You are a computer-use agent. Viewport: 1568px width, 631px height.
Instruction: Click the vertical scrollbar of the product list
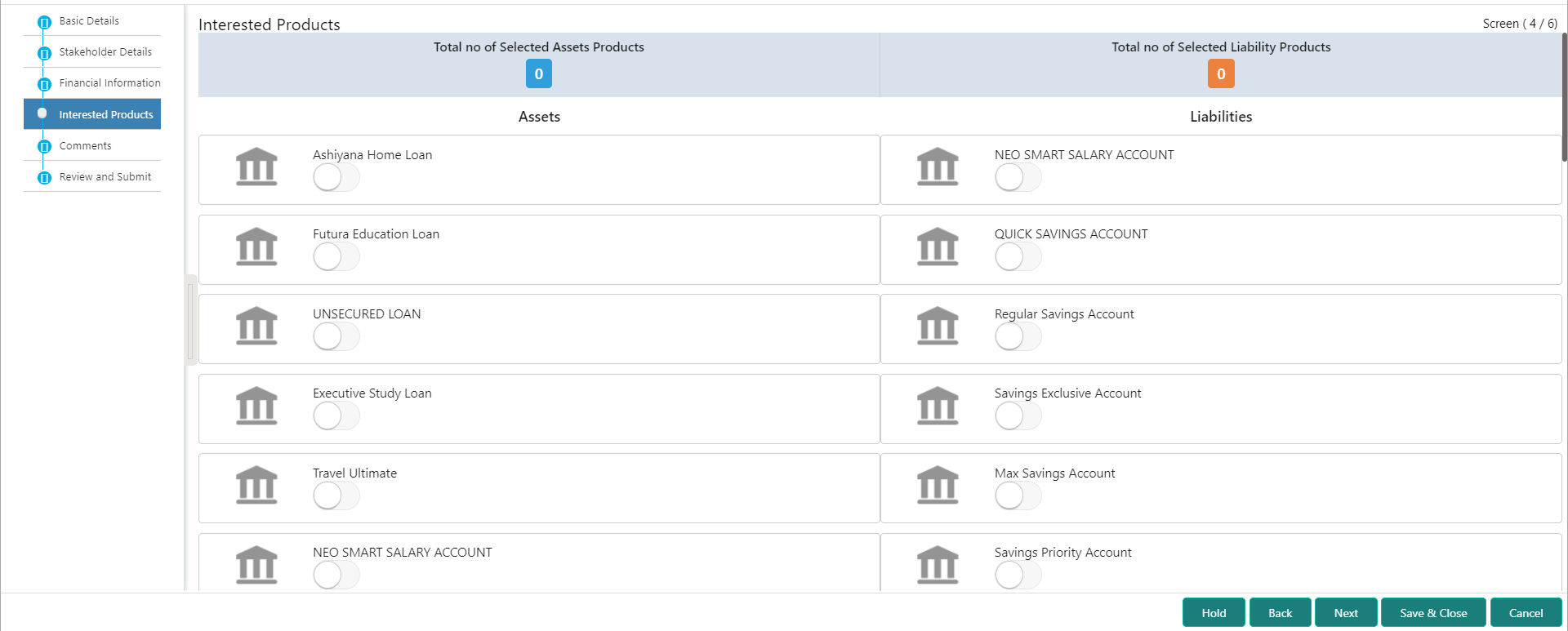pos(1564,98)
